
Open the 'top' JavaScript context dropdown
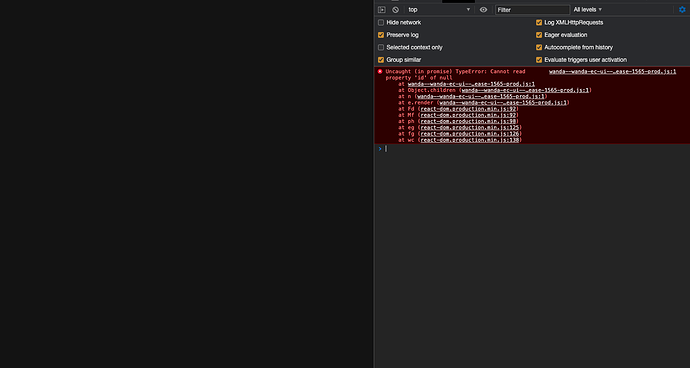(439, 10)
